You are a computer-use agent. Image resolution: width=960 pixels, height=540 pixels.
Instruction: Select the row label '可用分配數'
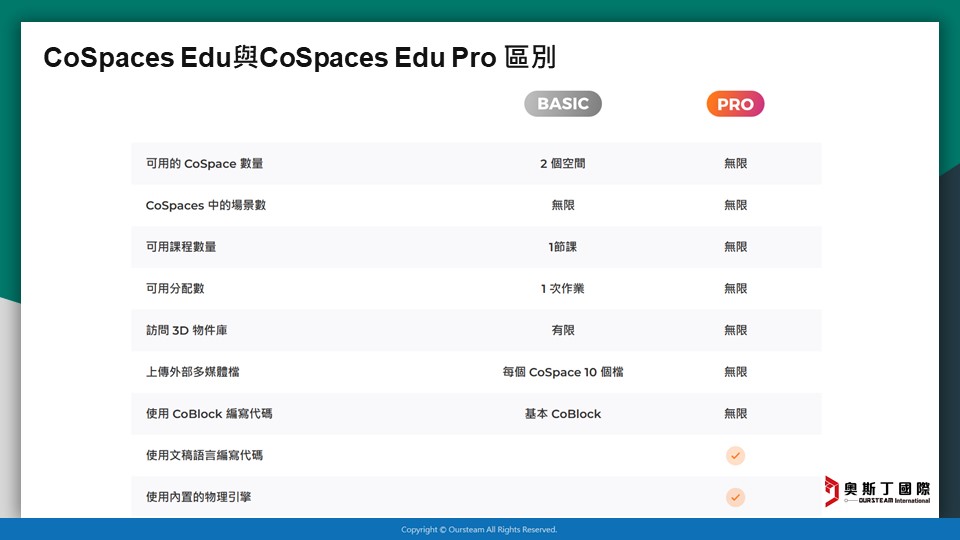coord(175,288)
